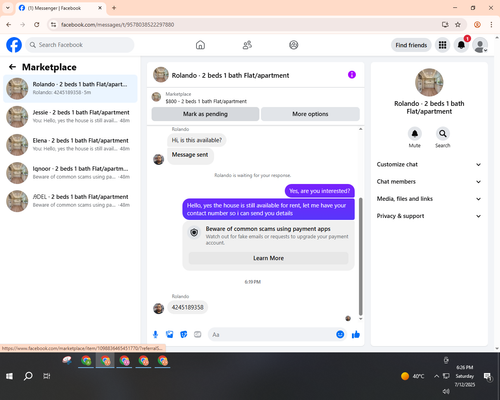Open Windows notification center icon
The width and height of the screenshot is (500, 400).
[x=488, y=376]
